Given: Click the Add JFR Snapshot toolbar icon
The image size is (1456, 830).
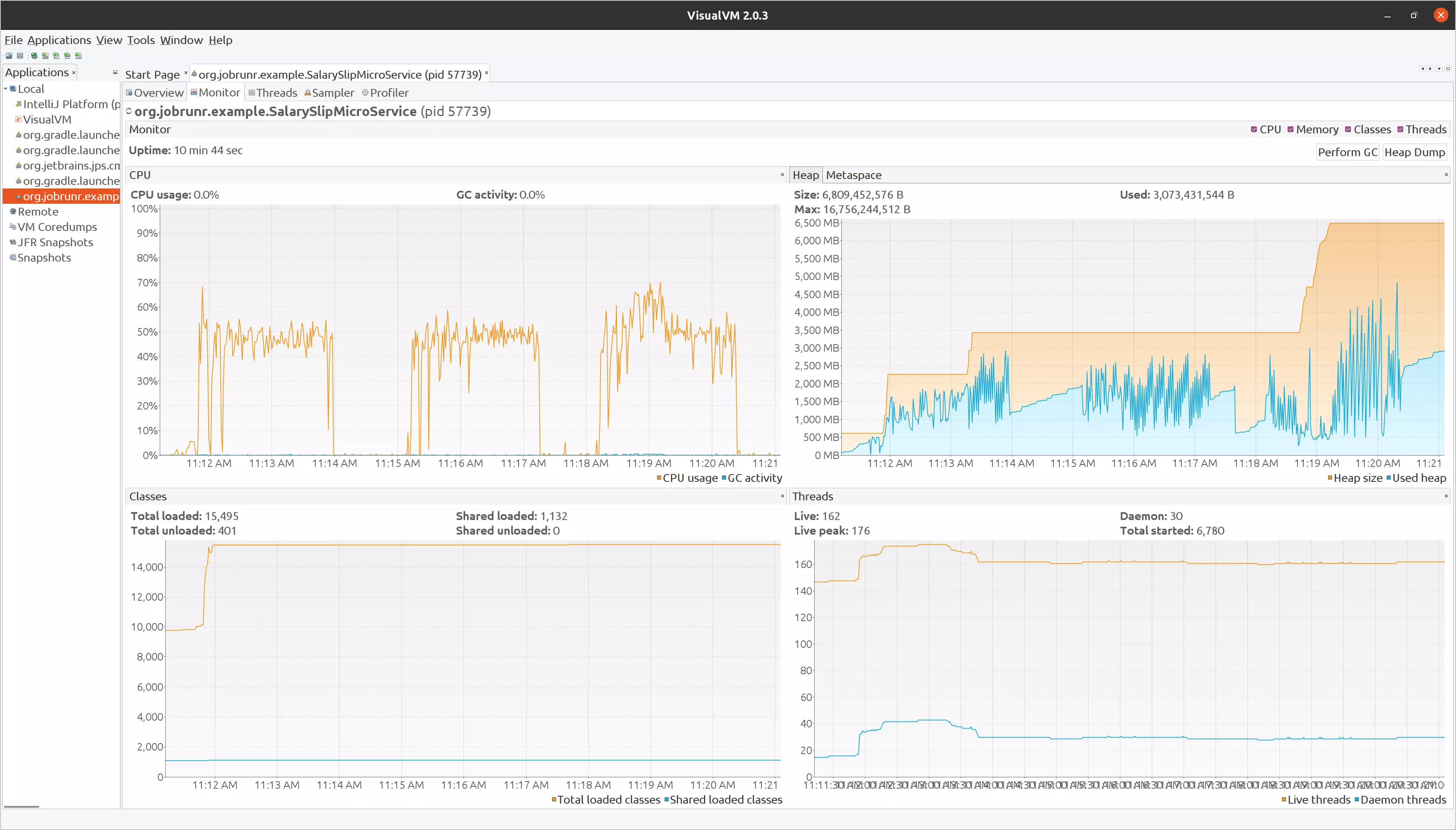Looking at the screenshot, I should pyautogui.click(x=67, y=56).
